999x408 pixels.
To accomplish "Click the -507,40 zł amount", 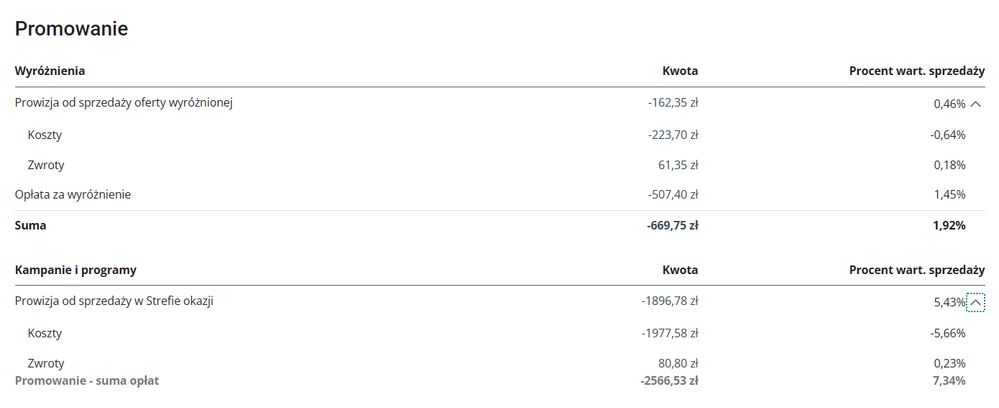I will (x=673, y=194).
